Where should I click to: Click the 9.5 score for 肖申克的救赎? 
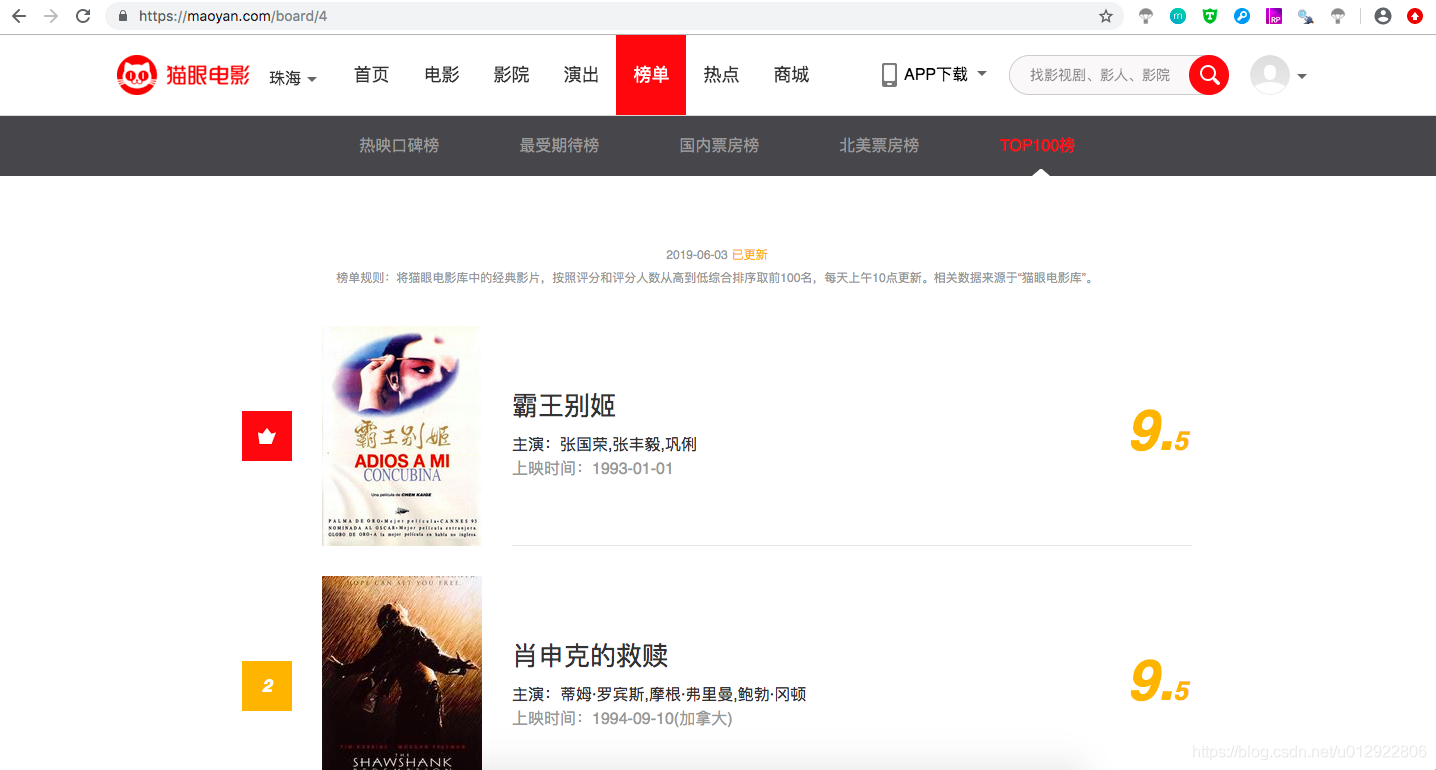[1159, 682]
